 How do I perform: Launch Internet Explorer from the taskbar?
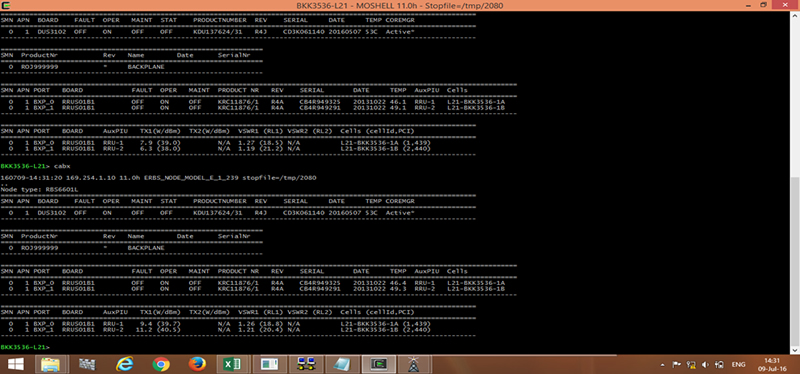tap(124, 364)
